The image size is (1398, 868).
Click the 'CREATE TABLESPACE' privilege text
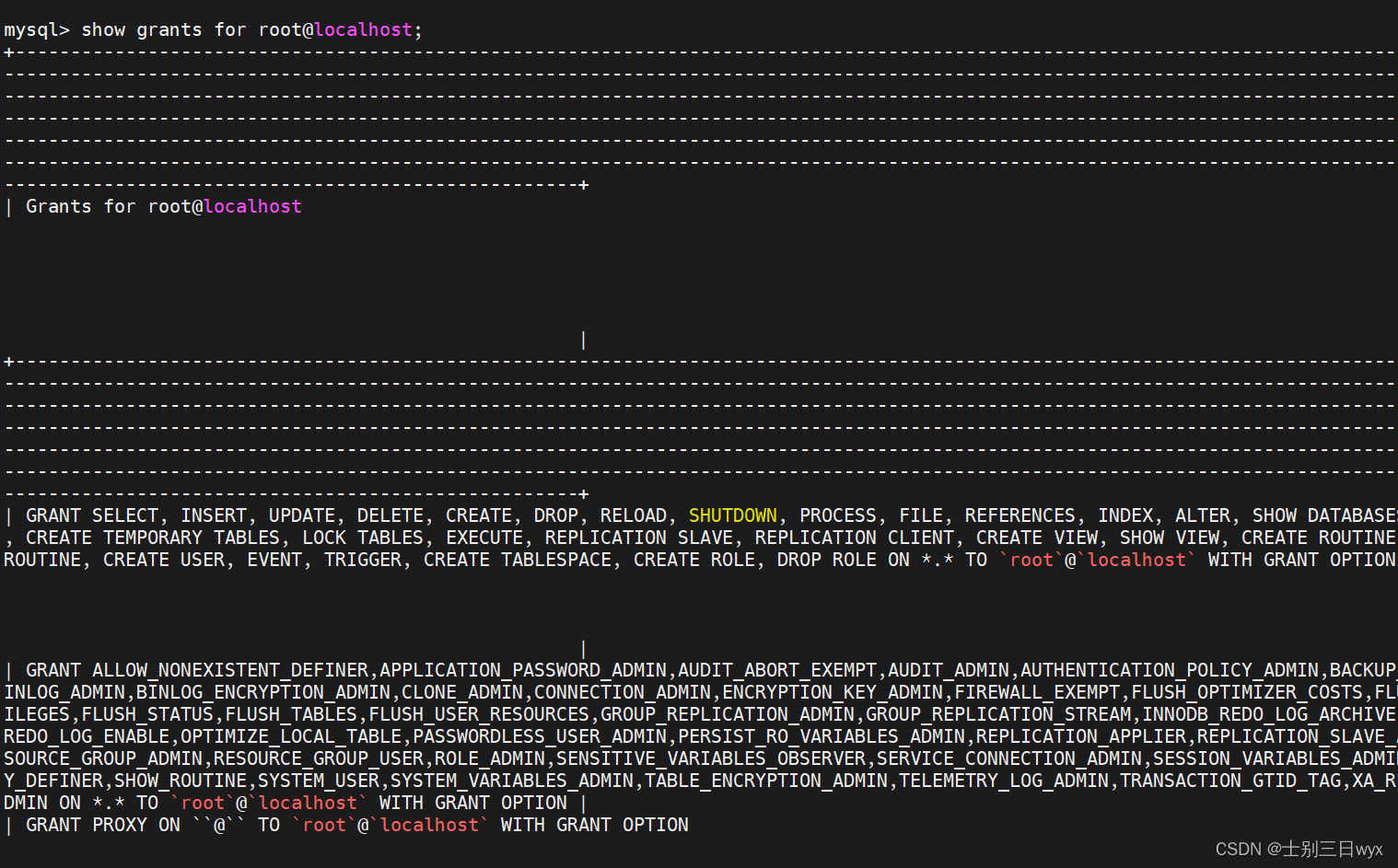coord(518,561)
